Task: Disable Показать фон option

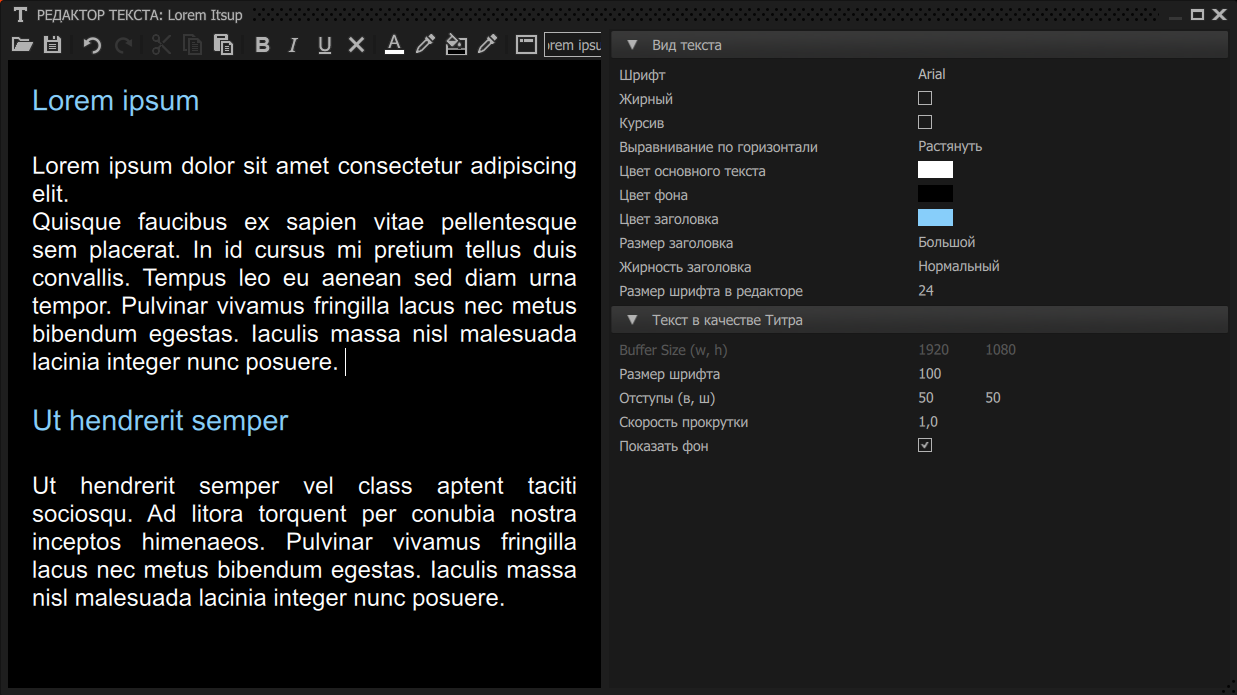Action: click(x=925, y=445)
